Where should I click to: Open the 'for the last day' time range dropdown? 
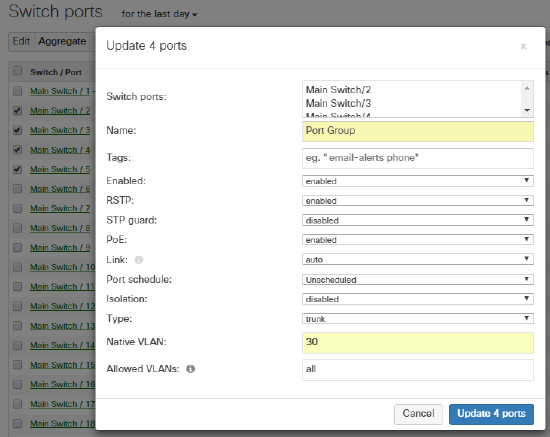159,14
